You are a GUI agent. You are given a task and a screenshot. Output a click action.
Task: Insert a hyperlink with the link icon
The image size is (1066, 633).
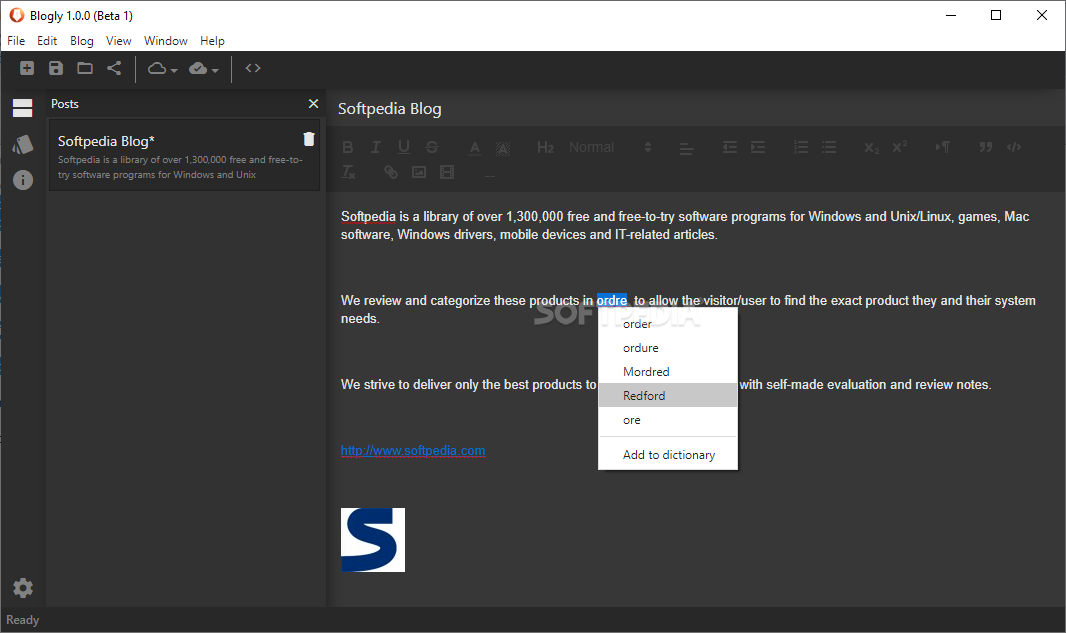pyautogui.click(x=390, y=172)
